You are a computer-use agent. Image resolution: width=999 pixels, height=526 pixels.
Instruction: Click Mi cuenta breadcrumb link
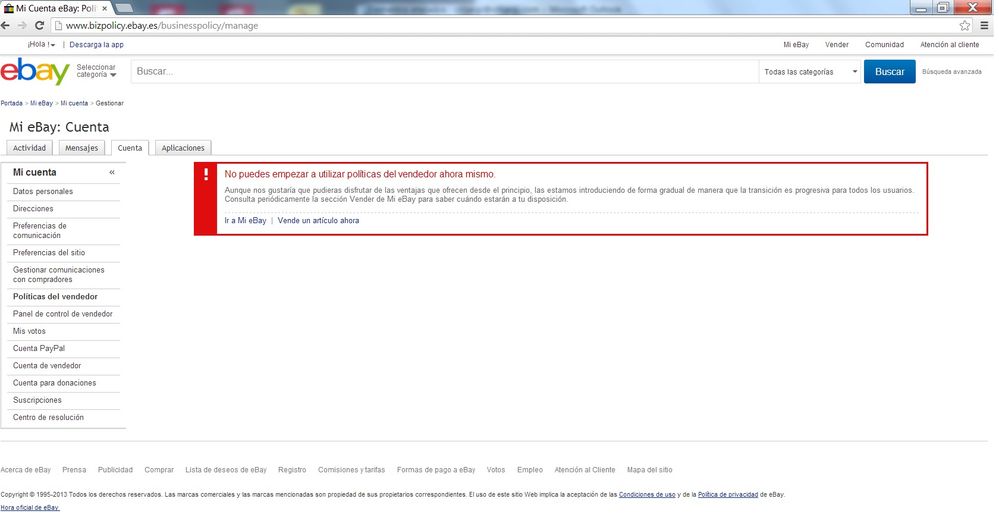coord(74,103)
